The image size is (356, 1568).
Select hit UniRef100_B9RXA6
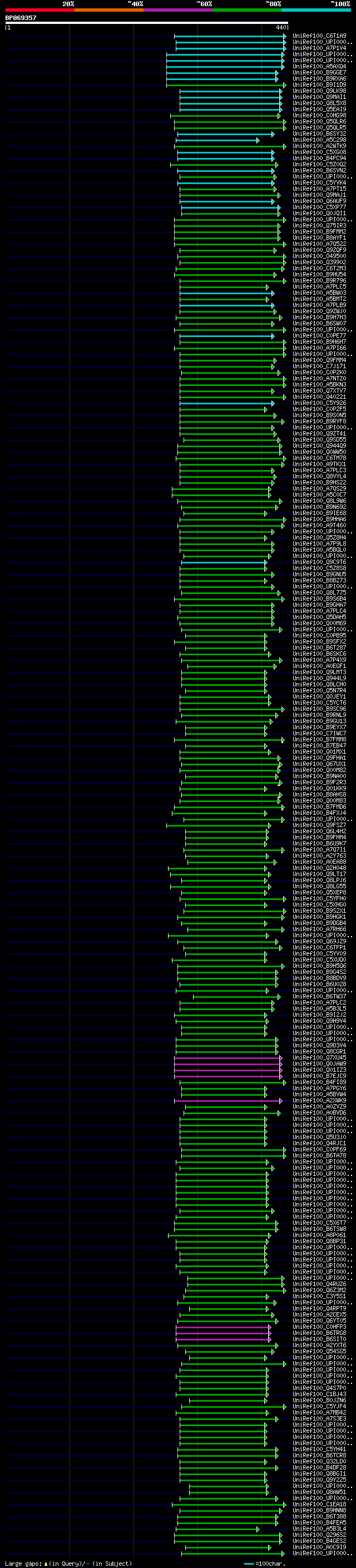319,78
